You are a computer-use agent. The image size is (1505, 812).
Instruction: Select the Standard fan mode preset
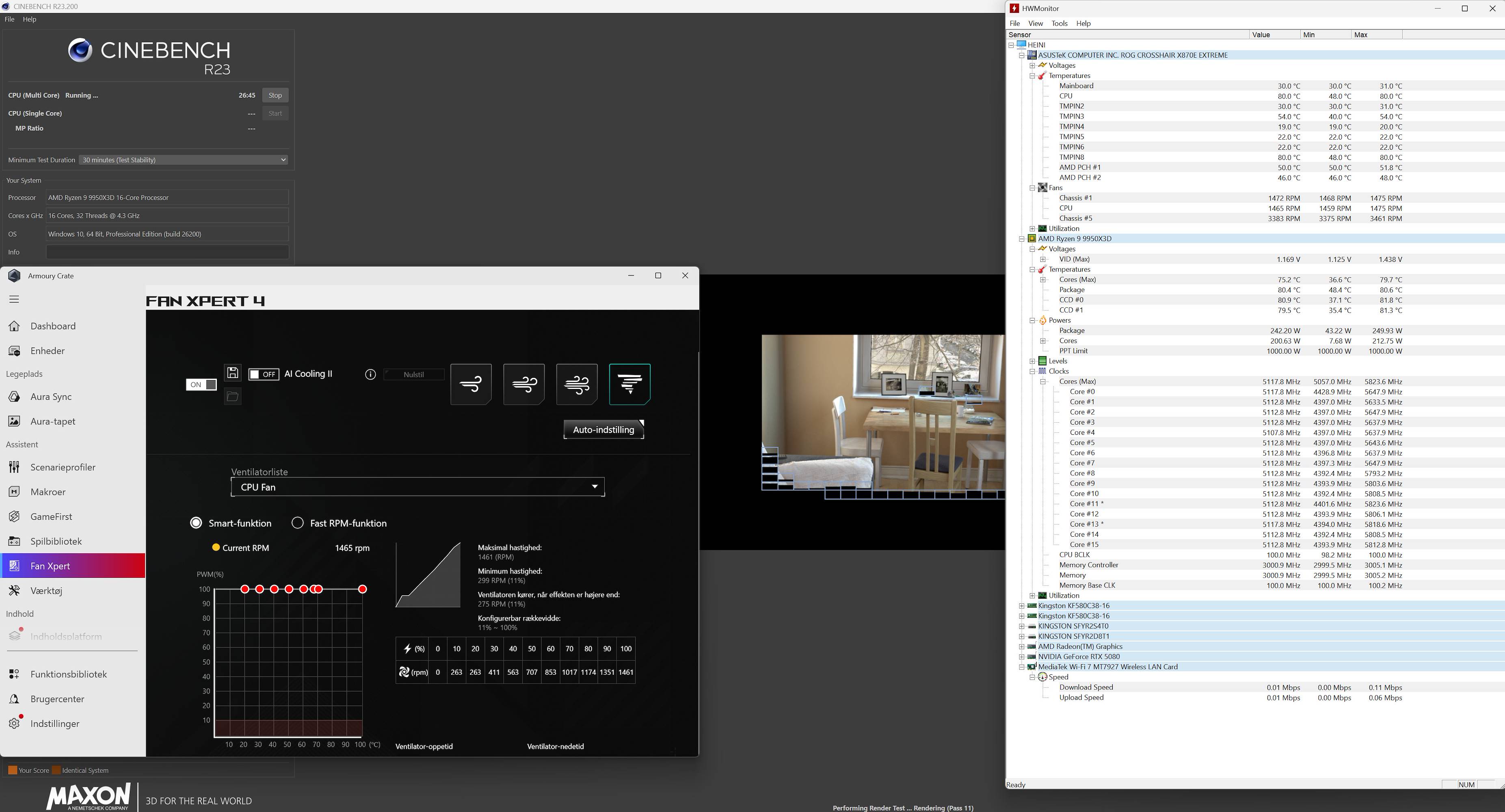(x=524, y=384)
